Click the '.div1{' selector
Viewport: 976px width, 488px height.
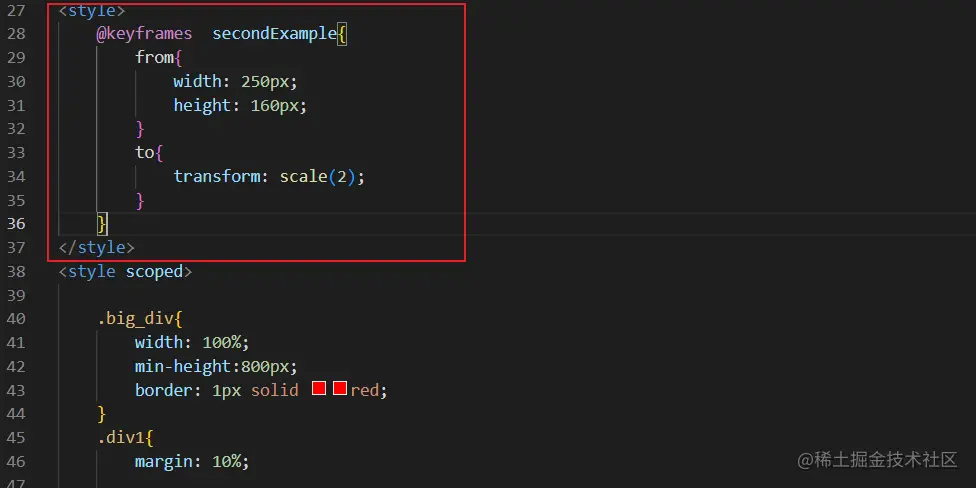point(125,438)
